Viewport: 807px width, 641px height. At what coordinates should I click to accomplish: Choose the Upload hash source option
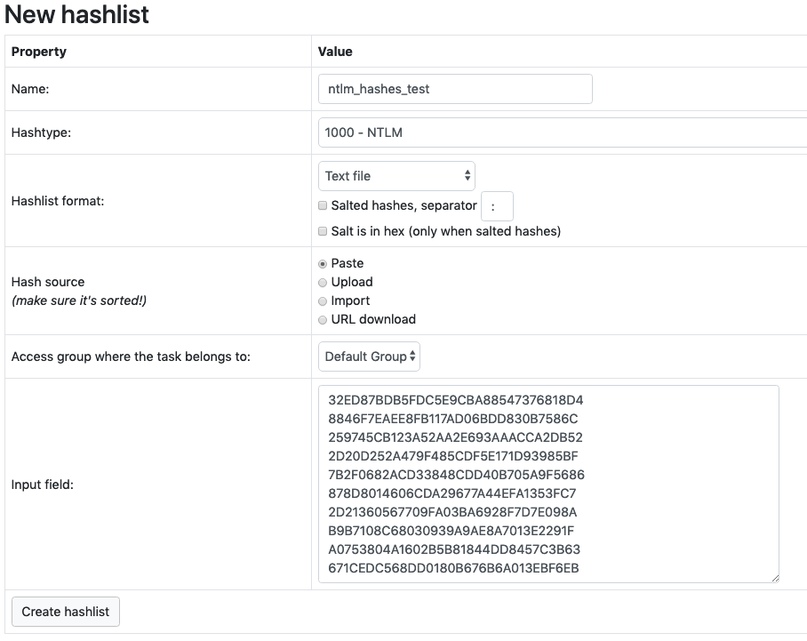pos(323,283)
